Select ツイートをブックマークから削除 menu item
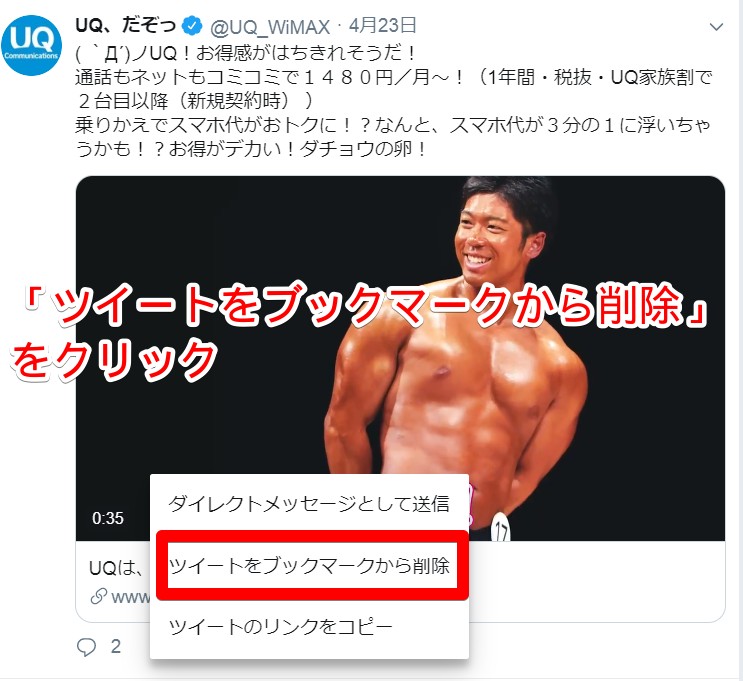The height and width of the screenshot is (681, 743). point(309,565)
